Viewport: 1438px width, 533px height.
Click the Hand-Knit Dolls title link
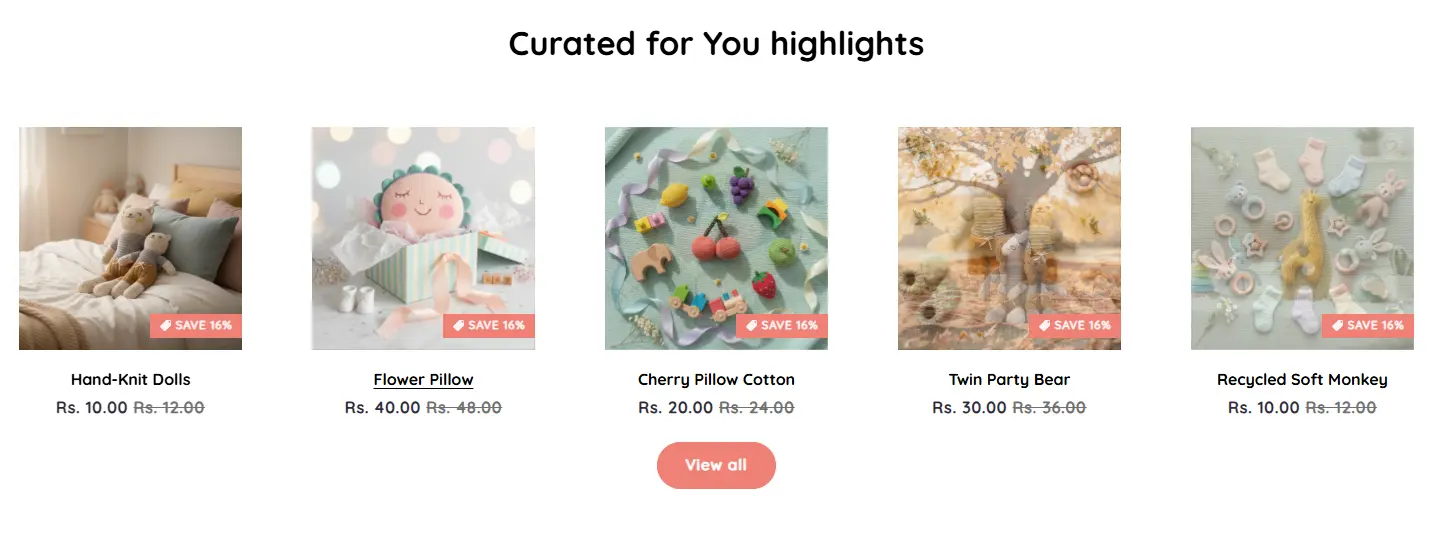click(x=130, y=380)
